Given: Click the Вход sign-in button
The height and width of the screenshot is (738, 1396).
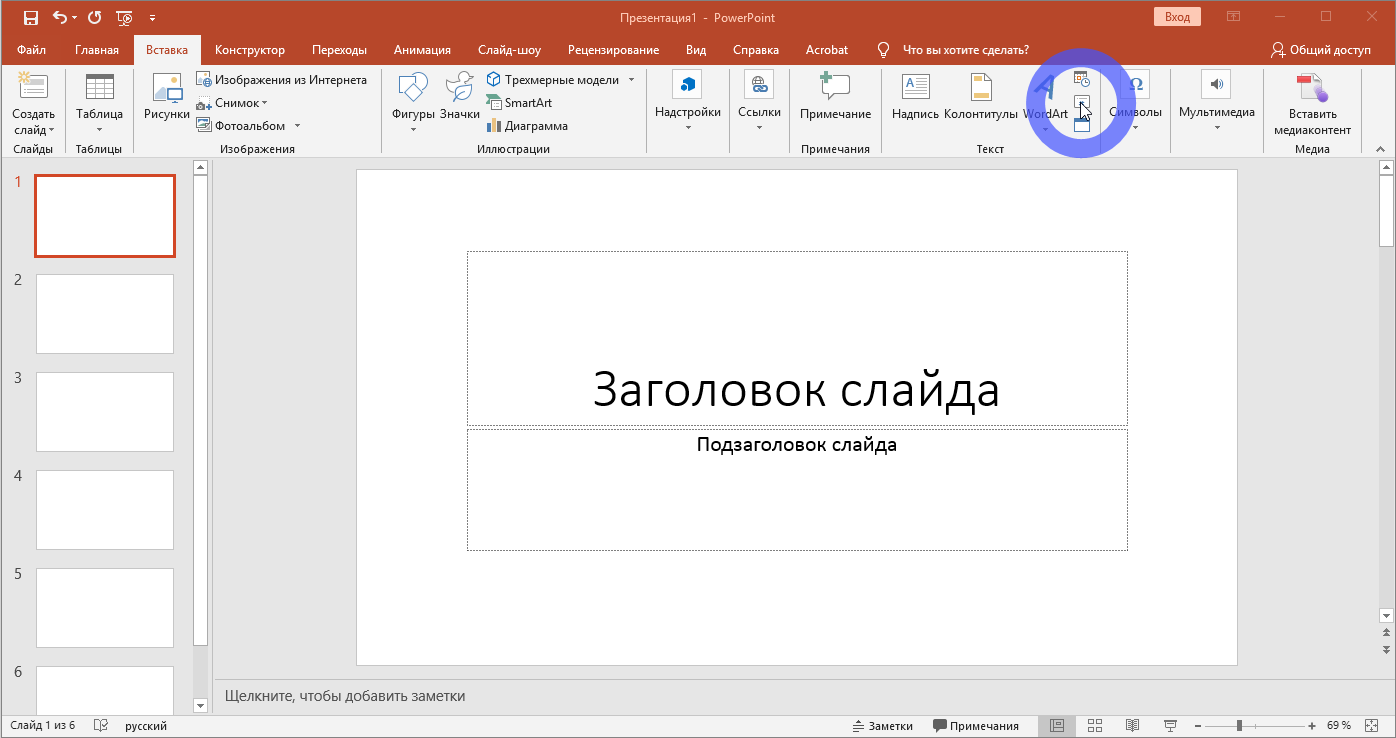Looking at the screenshot, I should (1177, 17).
